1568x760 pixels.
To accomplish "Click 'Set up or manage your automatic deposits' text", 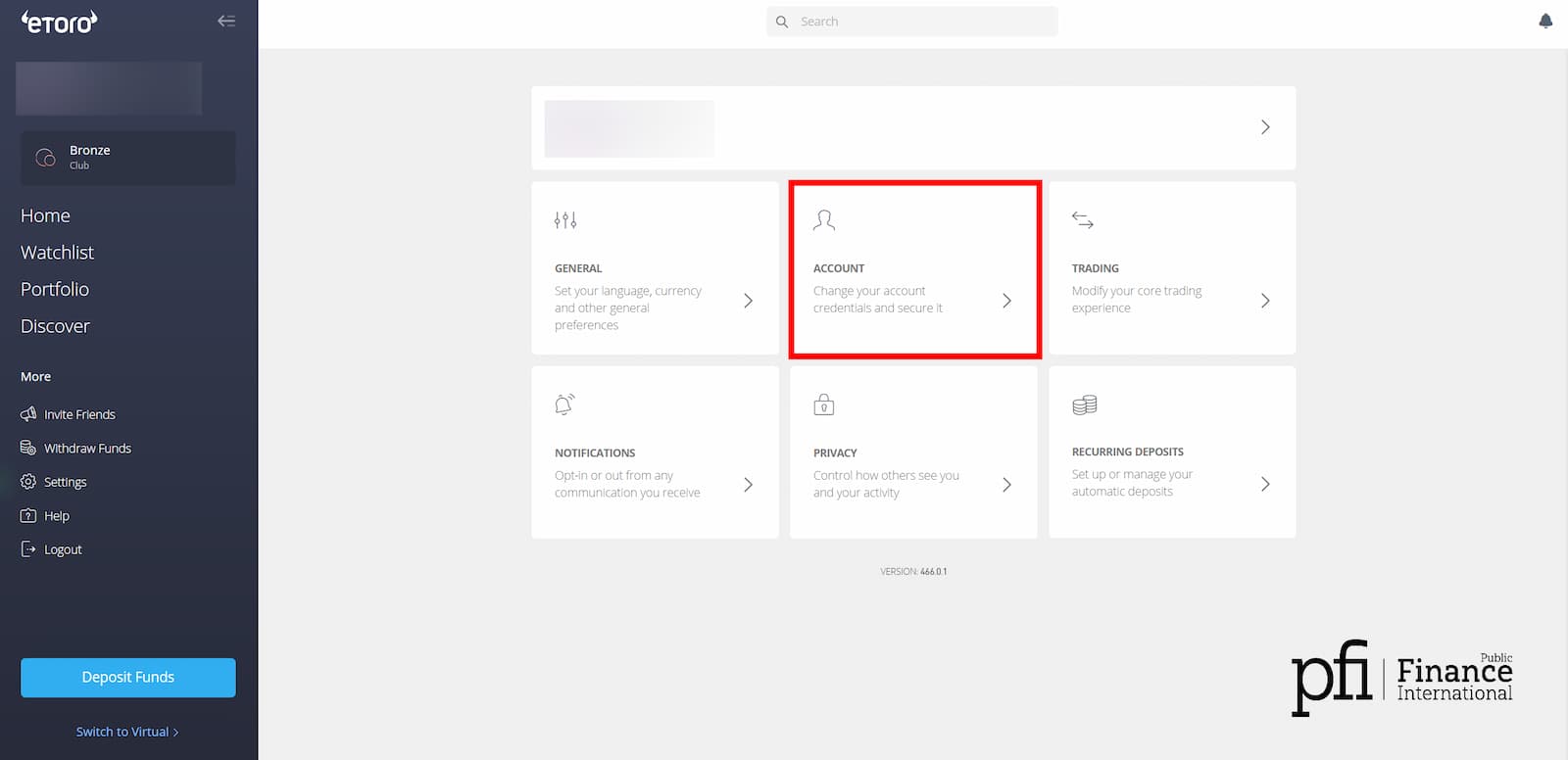I will click(1132, 483).
